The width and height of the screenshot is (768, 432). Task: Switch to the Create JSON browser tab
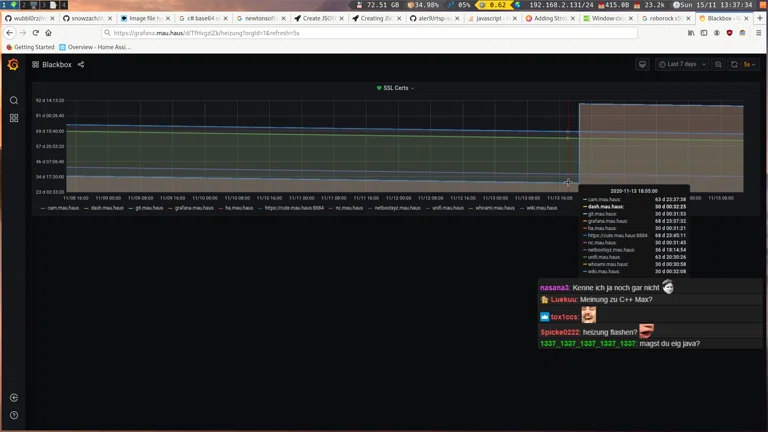(x=319, y=18)
